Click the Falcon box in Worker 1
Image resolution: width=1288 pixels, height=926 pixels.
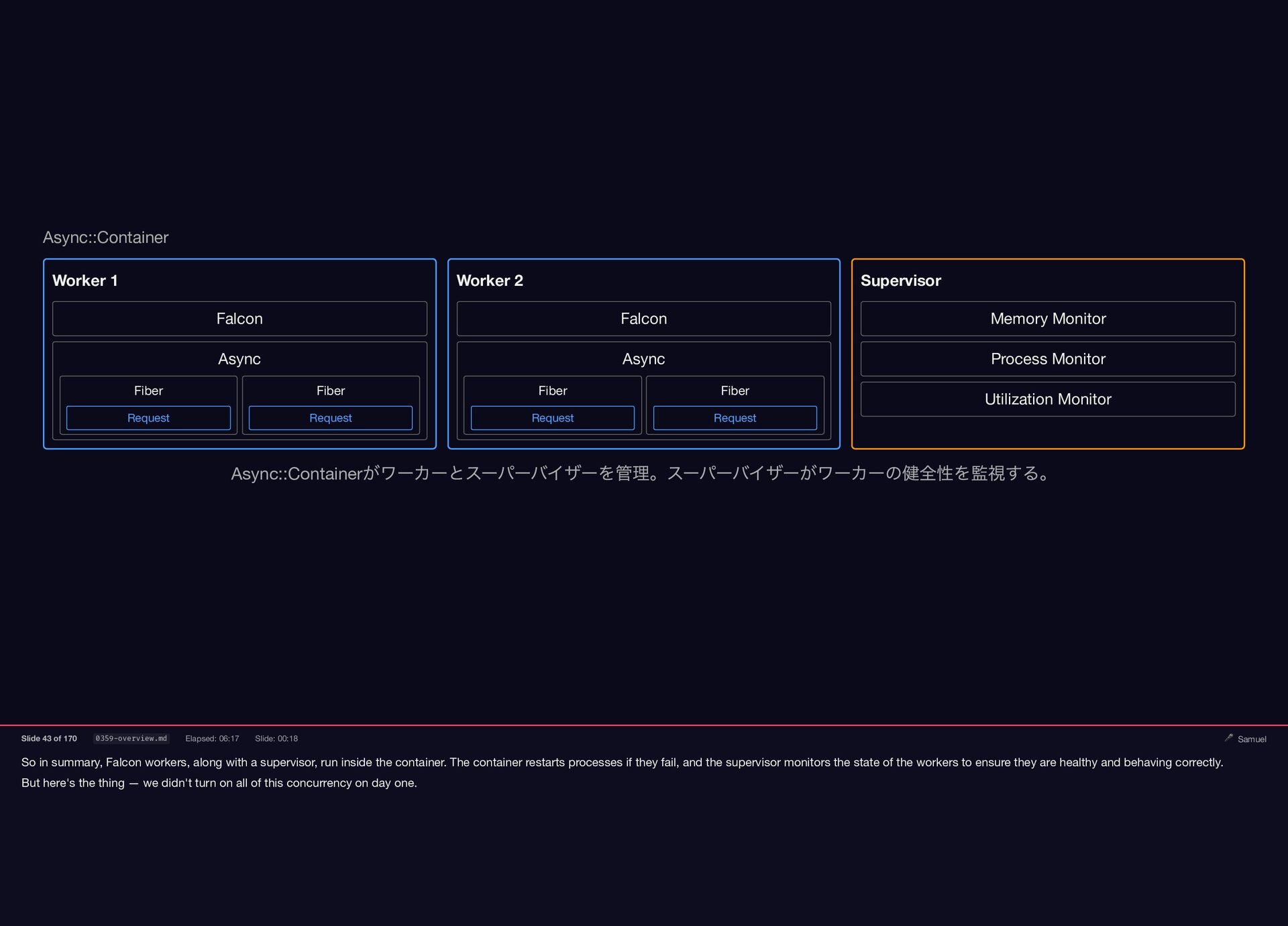[x=239, y=319]
